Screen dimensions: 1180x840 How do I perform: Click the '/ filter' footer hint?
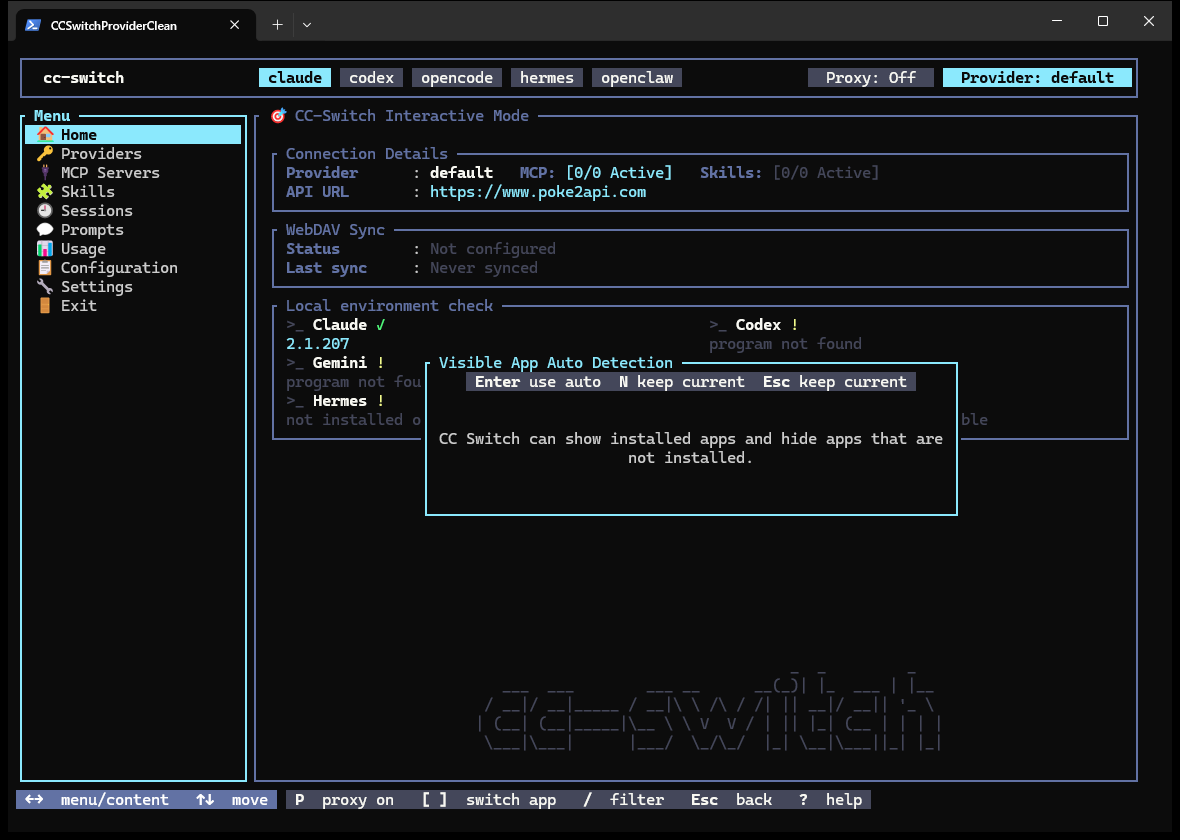624,799
